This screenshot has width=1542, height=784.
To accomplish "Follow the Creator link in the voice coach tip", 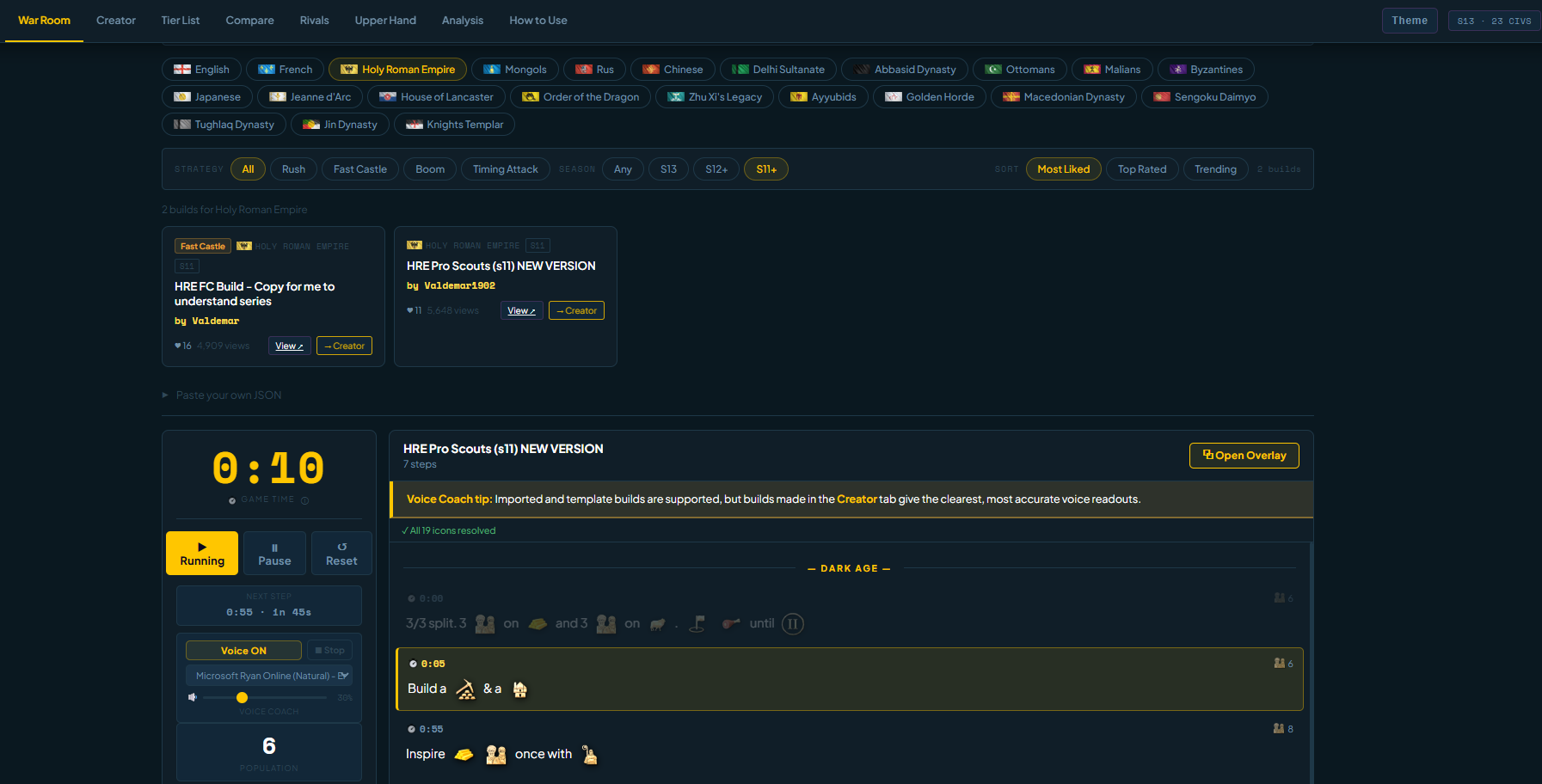I will tap(857, 499).
